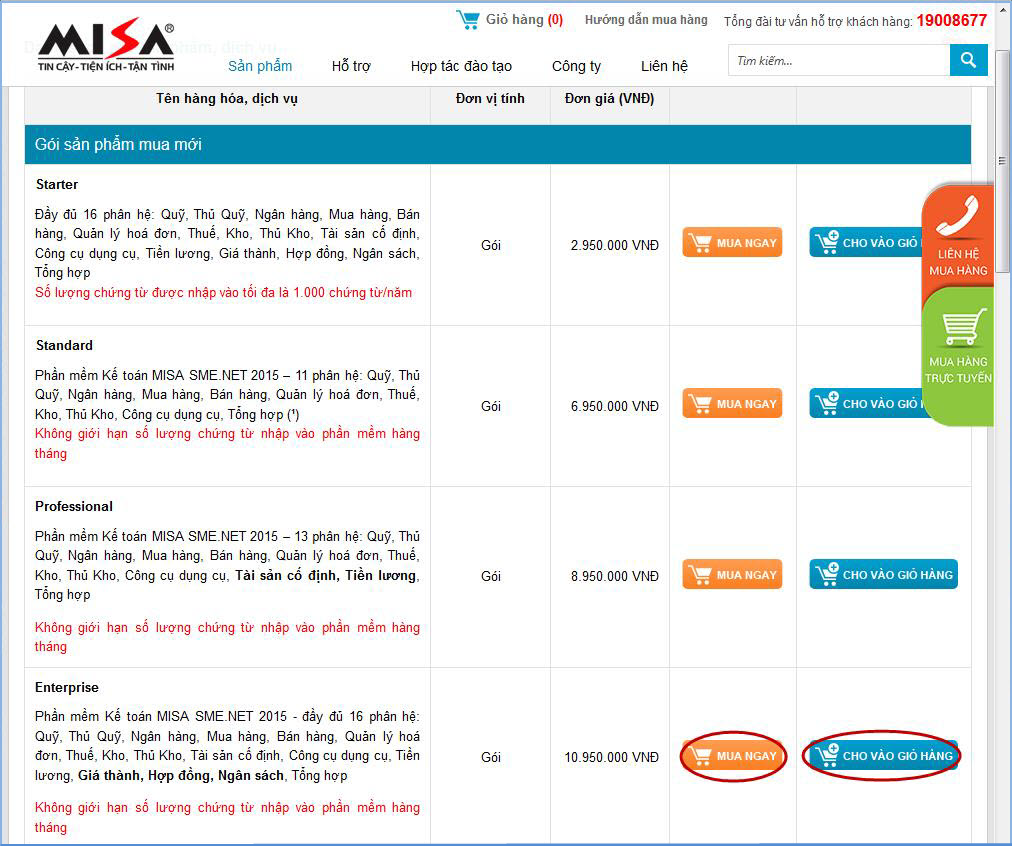Open the Hợp tác đào tạo menu
1012x846 pixels.
click(461, 66)
